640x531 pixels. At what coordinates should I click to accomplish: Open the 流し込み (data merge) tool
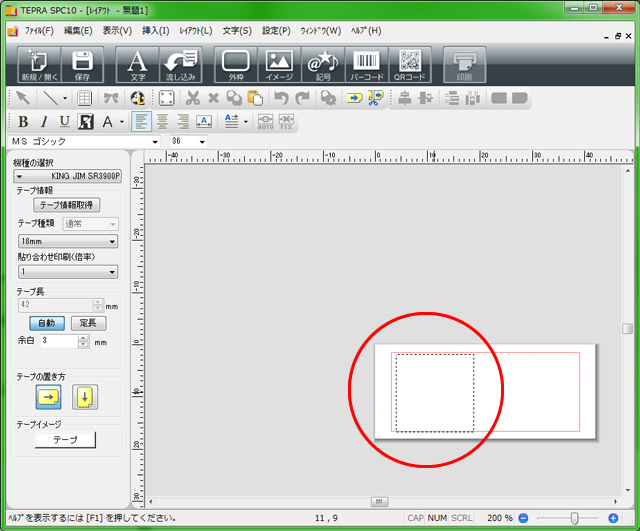pos(180,65)
